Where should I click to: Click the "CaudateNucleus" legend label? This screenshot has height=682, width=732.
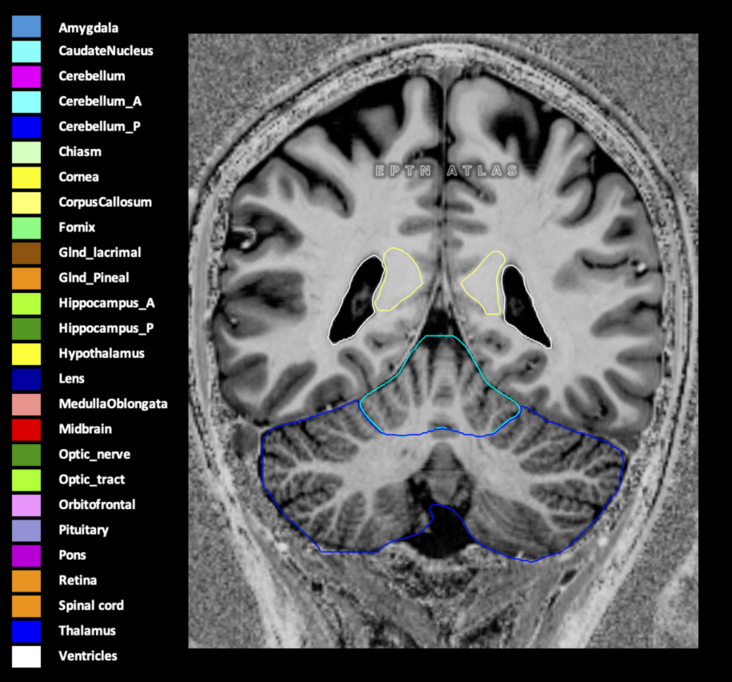click(106, 51)
